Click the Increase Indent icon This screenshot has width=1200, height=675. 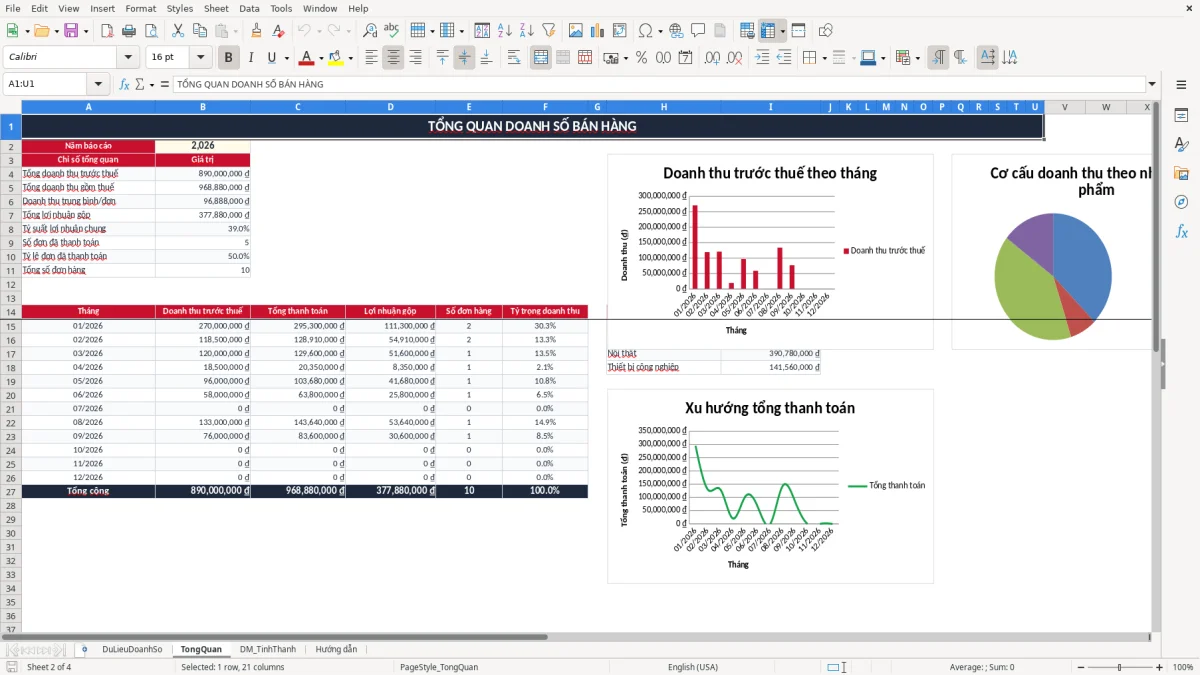tap(763, 58)
